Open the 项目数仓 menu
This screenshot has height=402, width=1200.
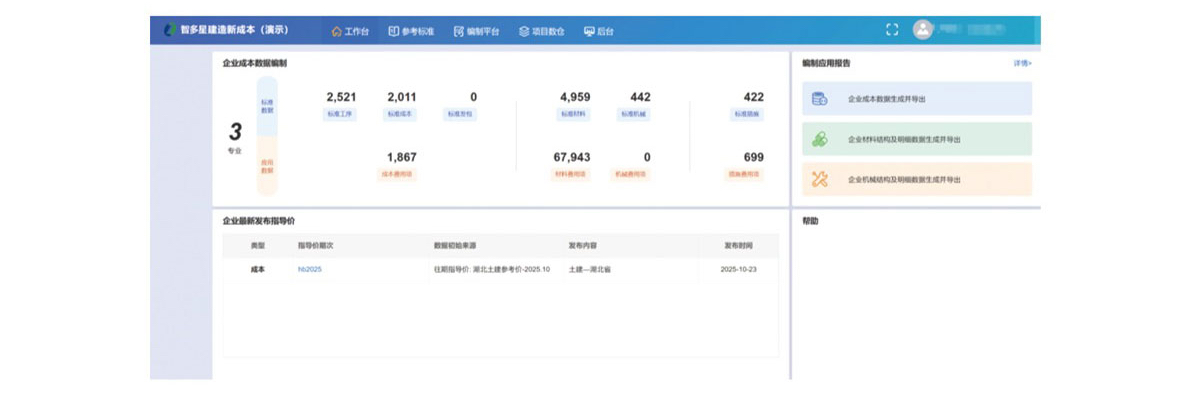click(541, 31)
